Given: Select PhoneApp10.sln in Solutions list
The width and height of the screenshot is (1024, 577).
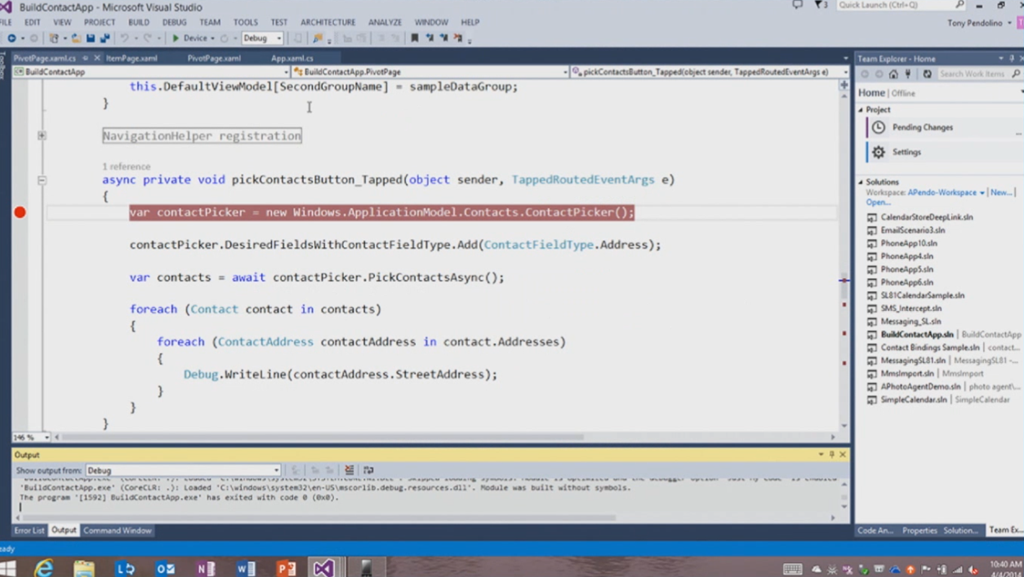Looking at the screenshot, I should (x=909, y=243).
